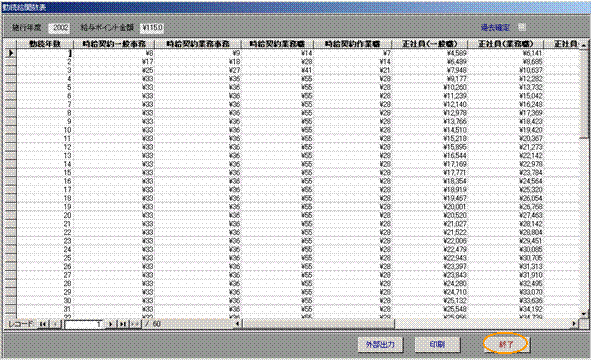The image size is (592, 361).
Task: Click the ¥17 cell in row 2
Action: [113, 62]
